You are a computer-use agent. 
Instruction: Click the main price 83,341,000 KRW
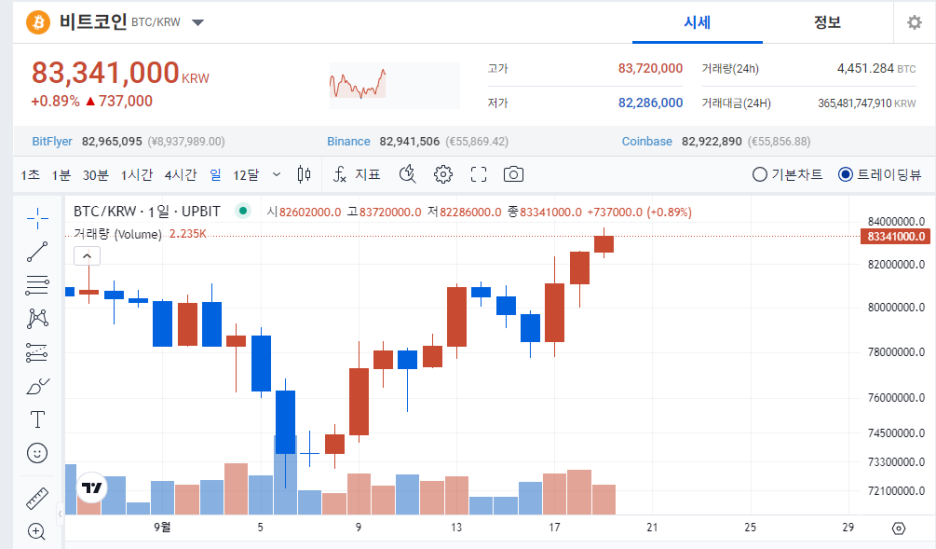click(x=120, y=73)
